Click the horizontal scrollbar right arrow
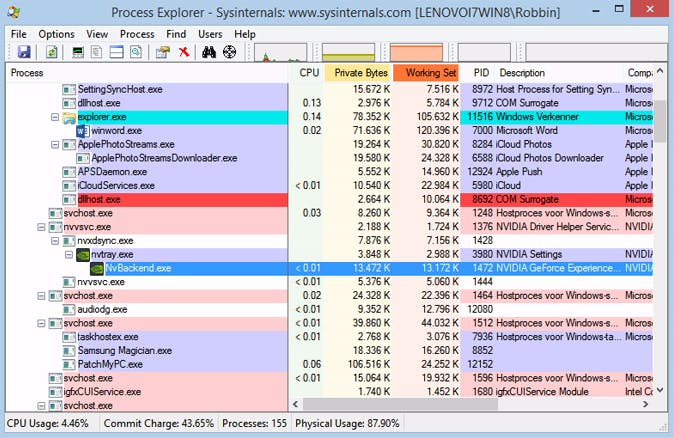The height and width of the screenshot is (438, 674). pyautogui.click(x=646, y=404)
